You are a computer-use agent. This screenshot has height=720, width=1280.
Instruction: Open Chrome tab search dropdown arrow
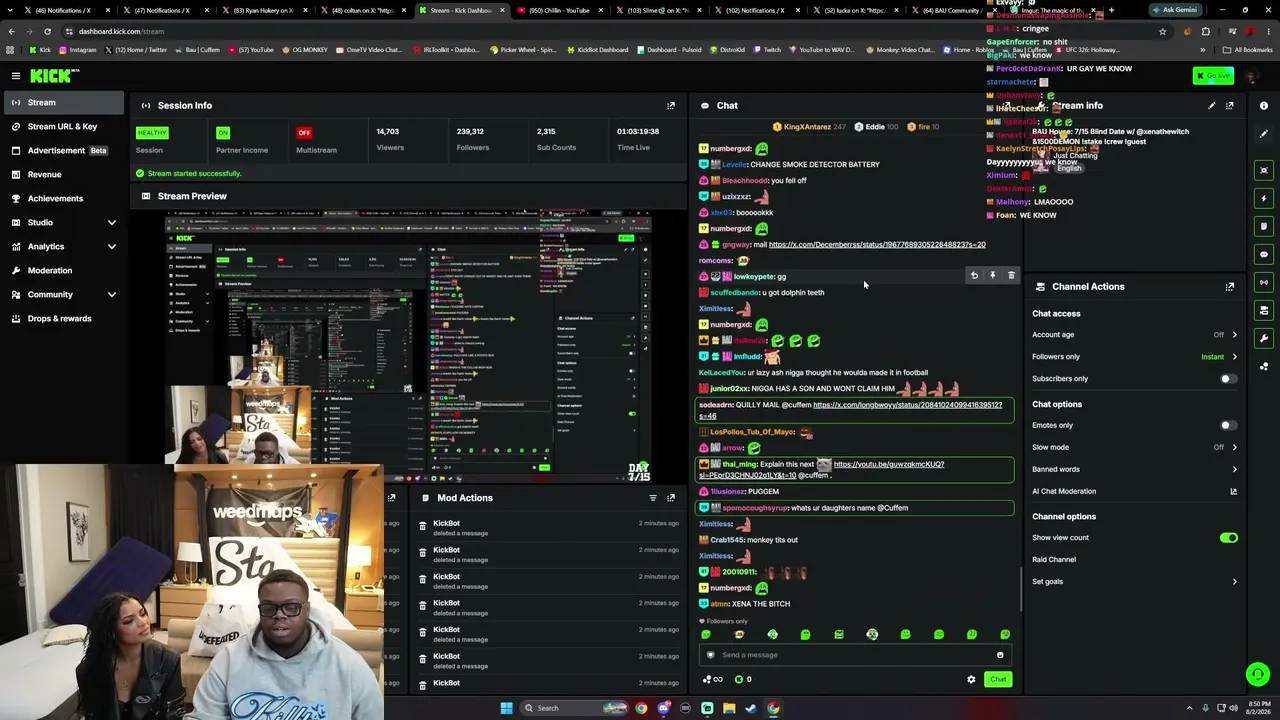pyautogui.click(x=12, y=10)
